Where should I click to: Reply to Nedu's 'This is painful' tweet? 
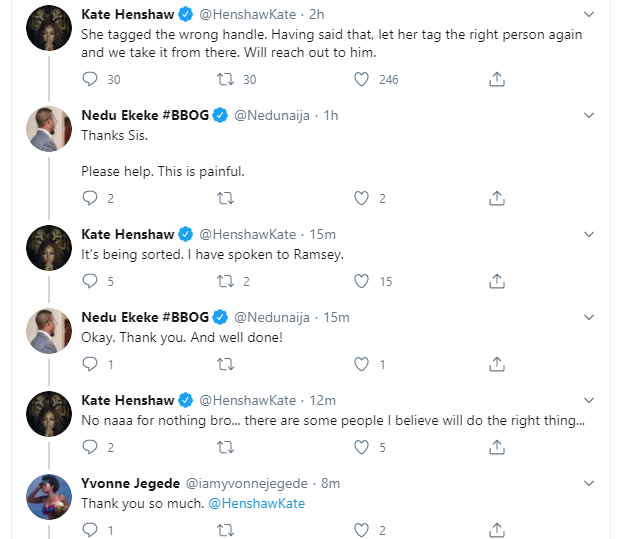pos(90,198)
